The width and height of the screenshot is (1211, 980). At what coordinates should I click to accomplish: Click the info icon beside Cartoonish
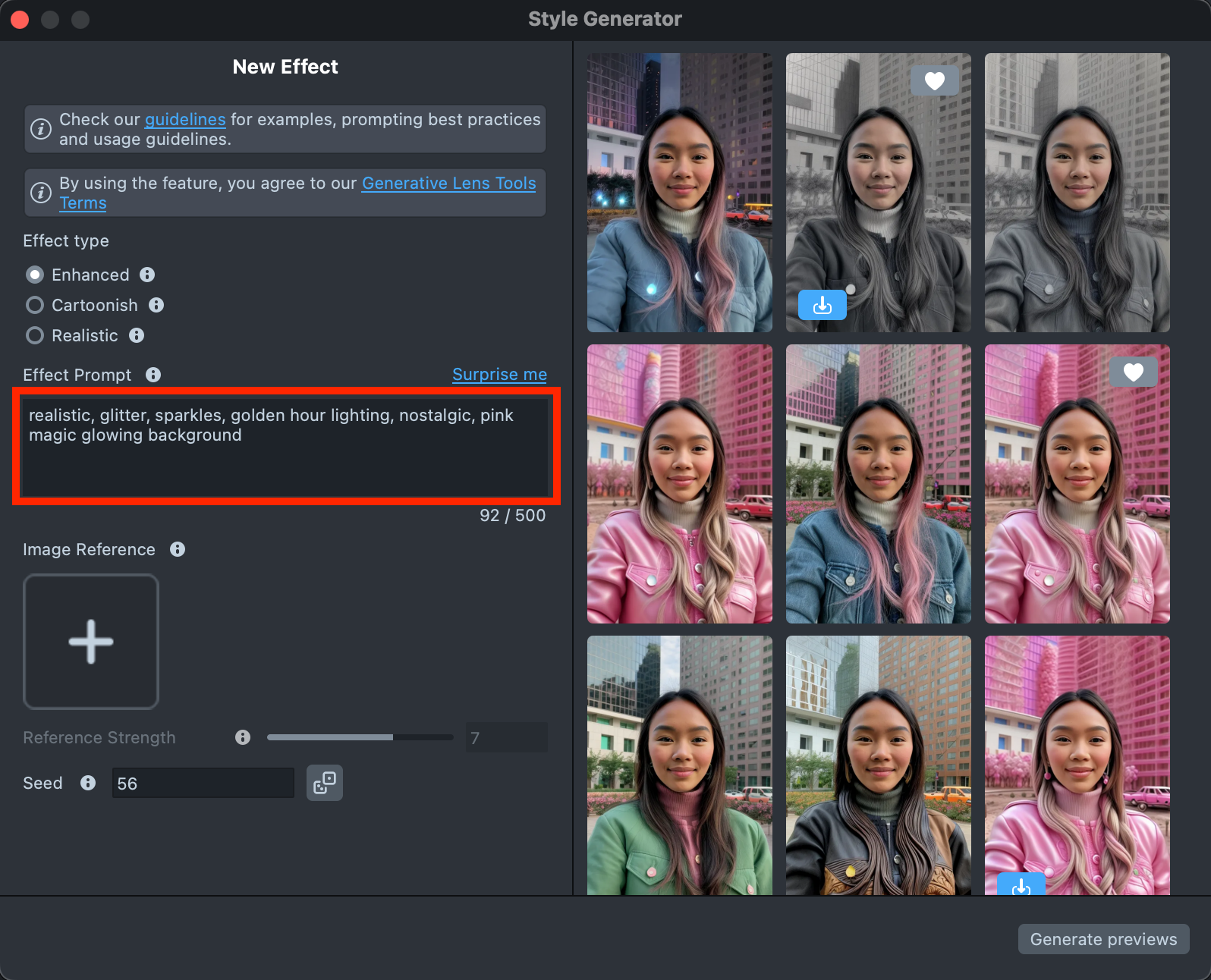click(156, 305)
